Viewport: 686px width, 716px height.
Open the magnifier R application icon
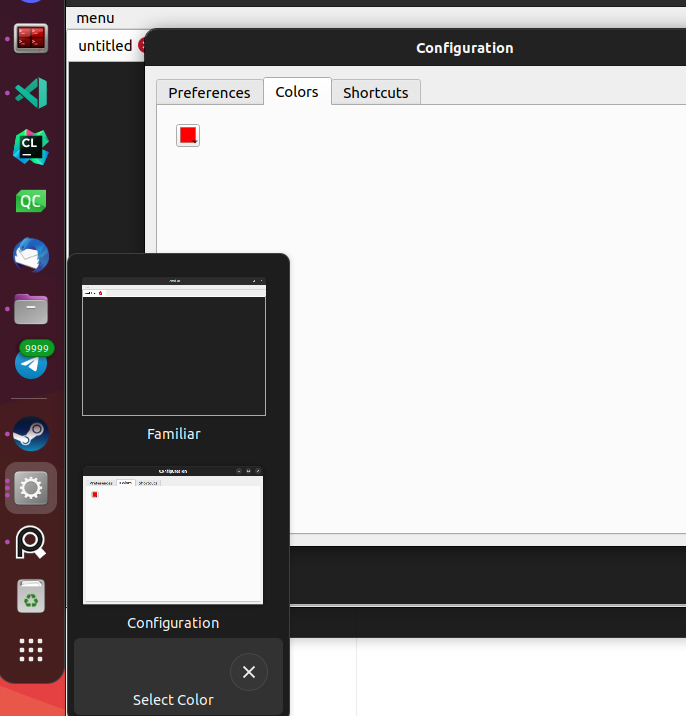(31, 542)
